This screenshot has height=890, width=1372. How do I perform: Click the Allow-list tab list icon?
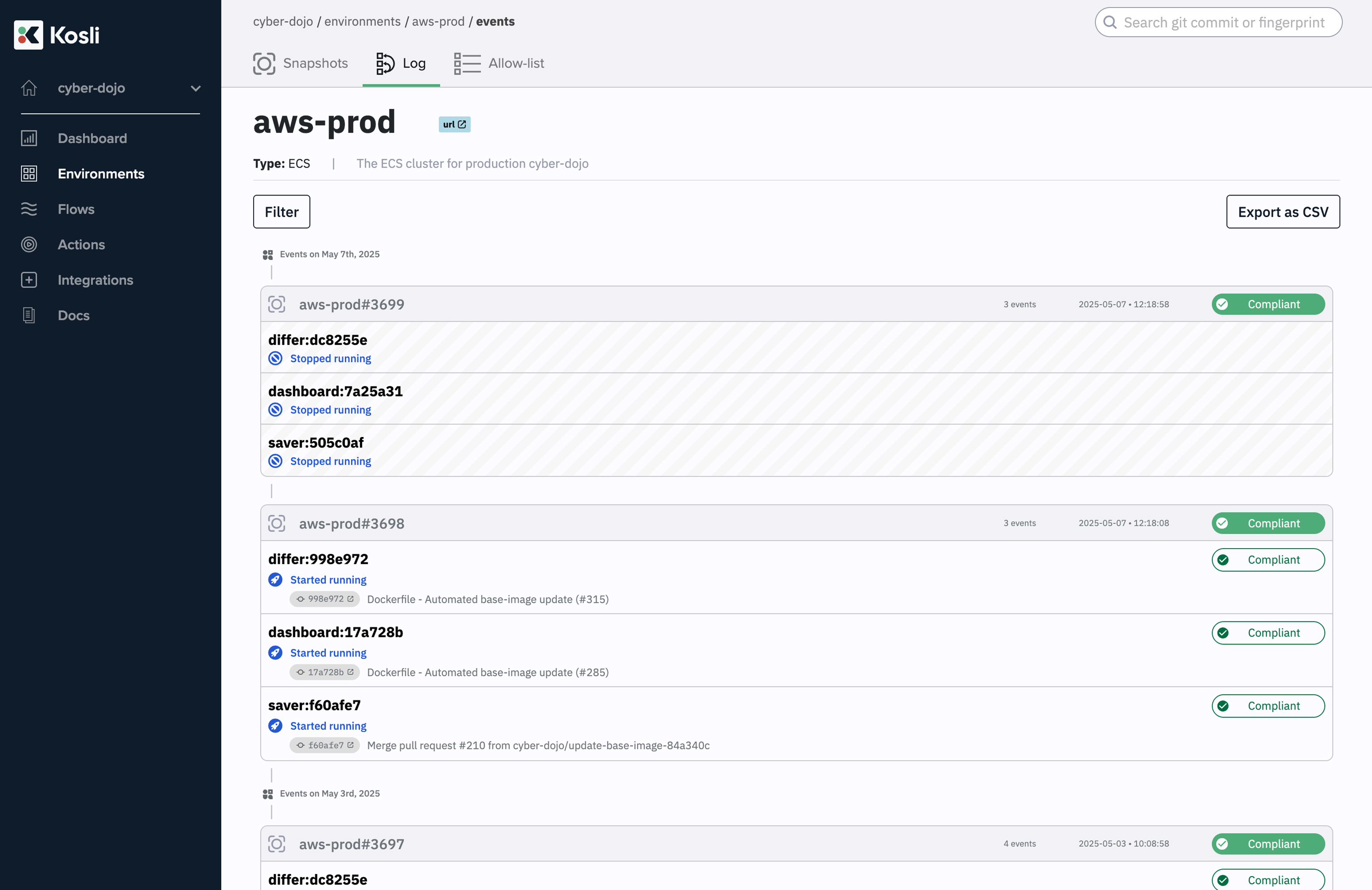(x=467, y=63)
